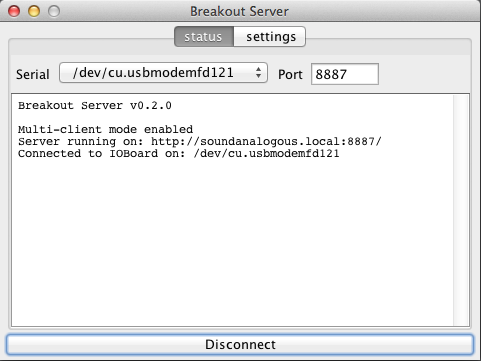Click the 'Breakout Server' window title
Screen dimensions: 481x361
[239, 11]
